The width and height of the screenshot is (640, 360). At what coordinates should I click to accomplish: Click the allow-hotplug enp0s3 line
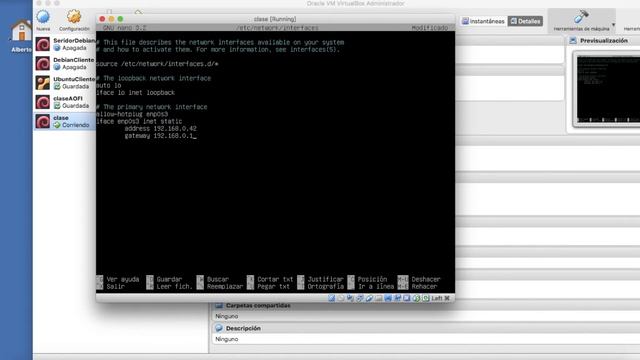(x=132, y=114)
